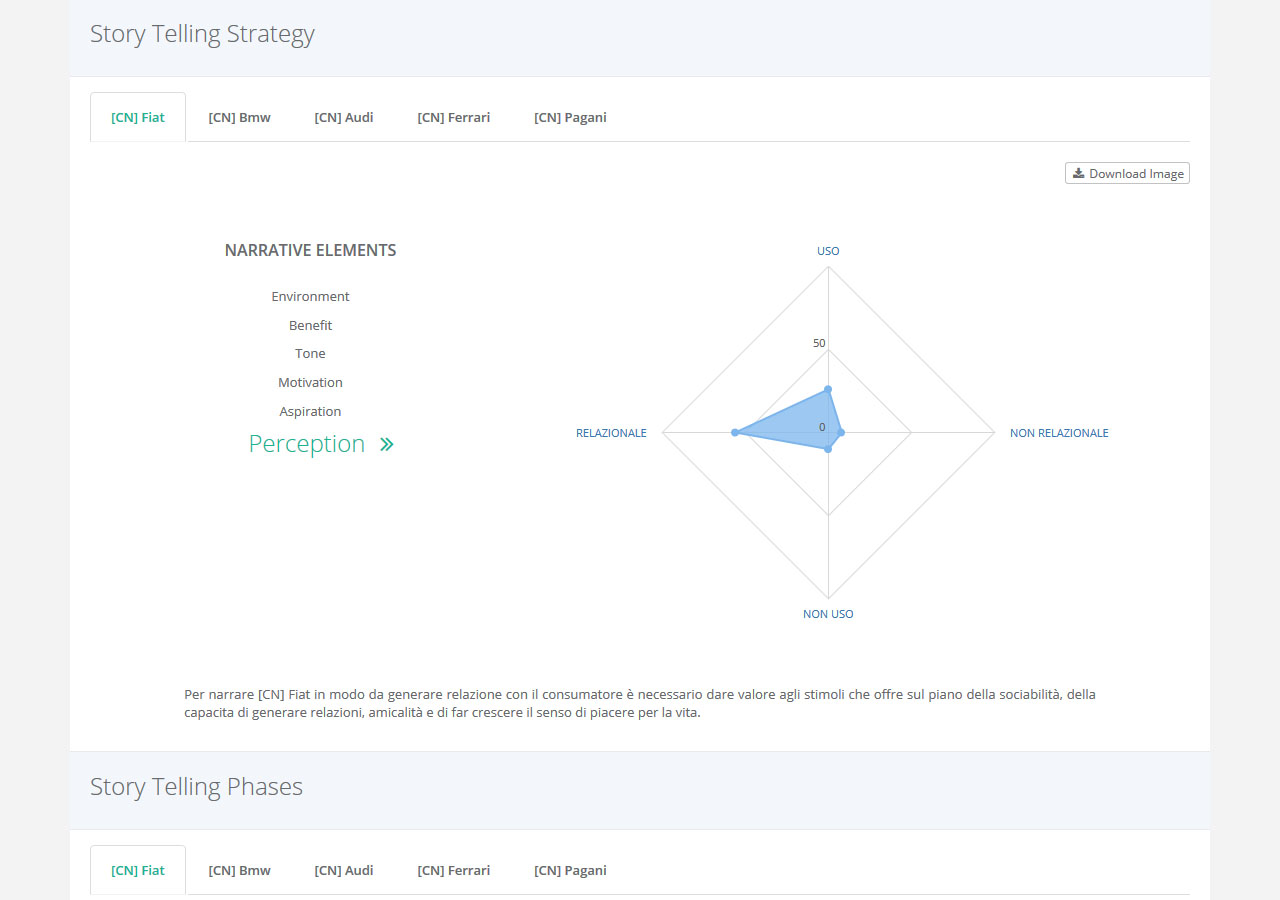Select the USO data point on radar chart
This screenshot has height=900, width=1280.
(x=828, y=388)
